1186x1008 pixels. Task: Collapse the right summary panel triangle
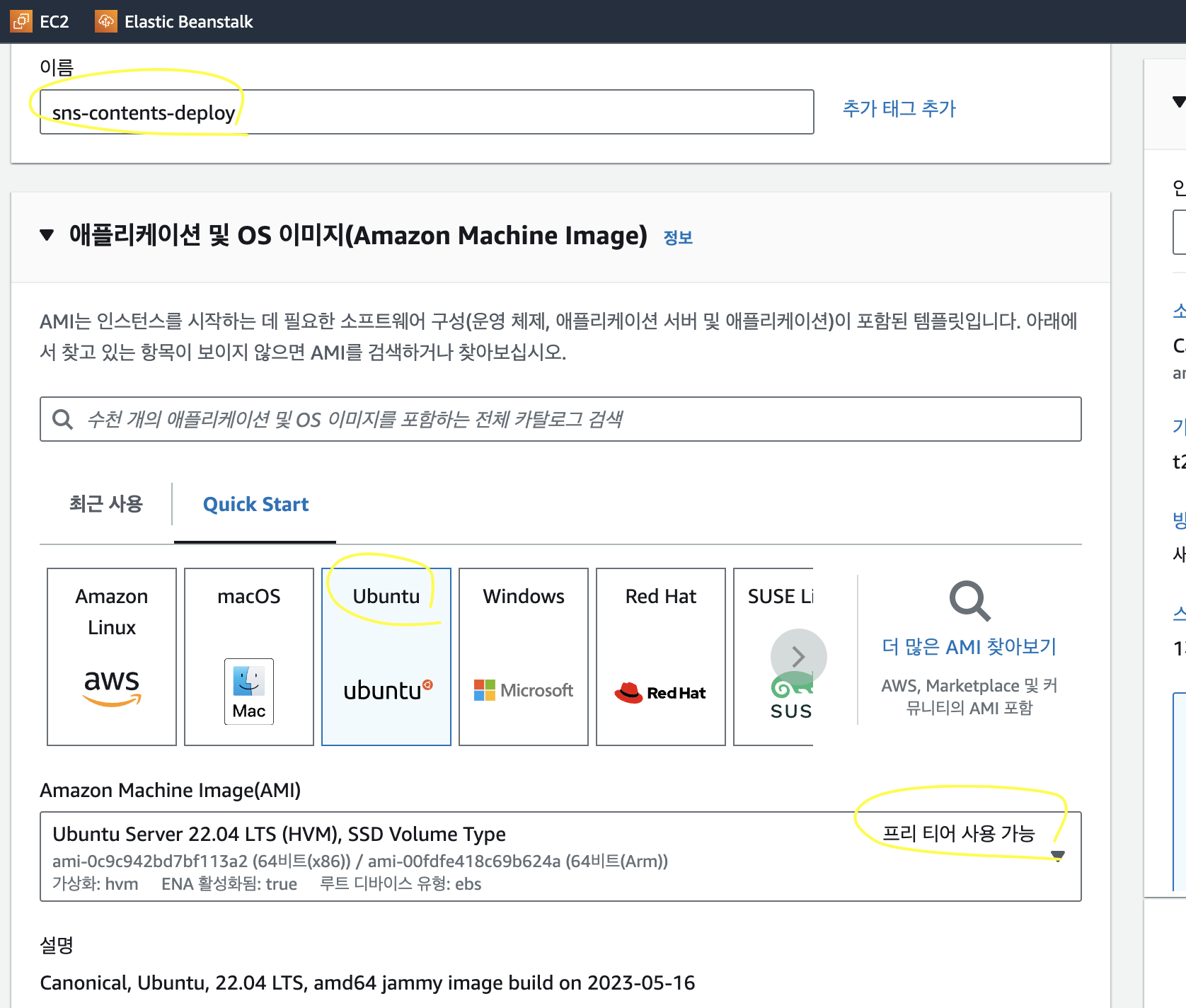click(1179, 101)
